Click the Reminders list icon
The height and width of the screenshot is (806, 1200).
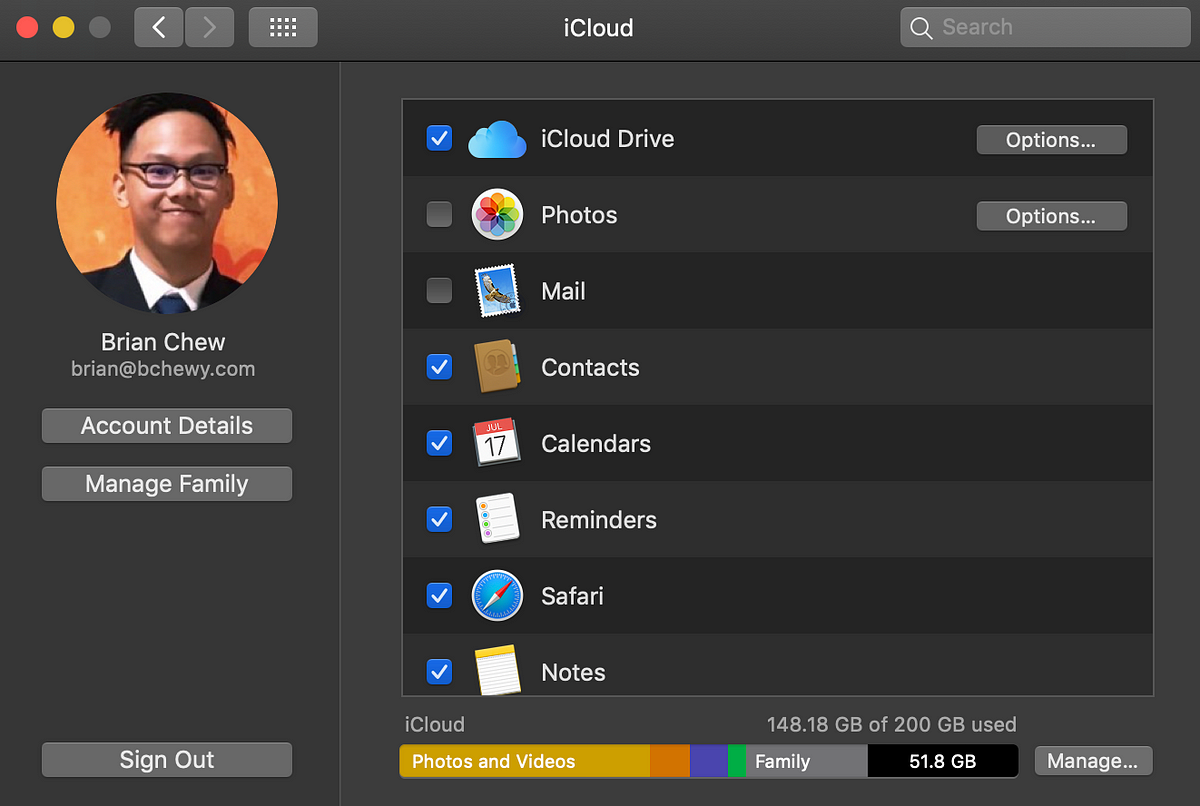(x=497, y=519)
